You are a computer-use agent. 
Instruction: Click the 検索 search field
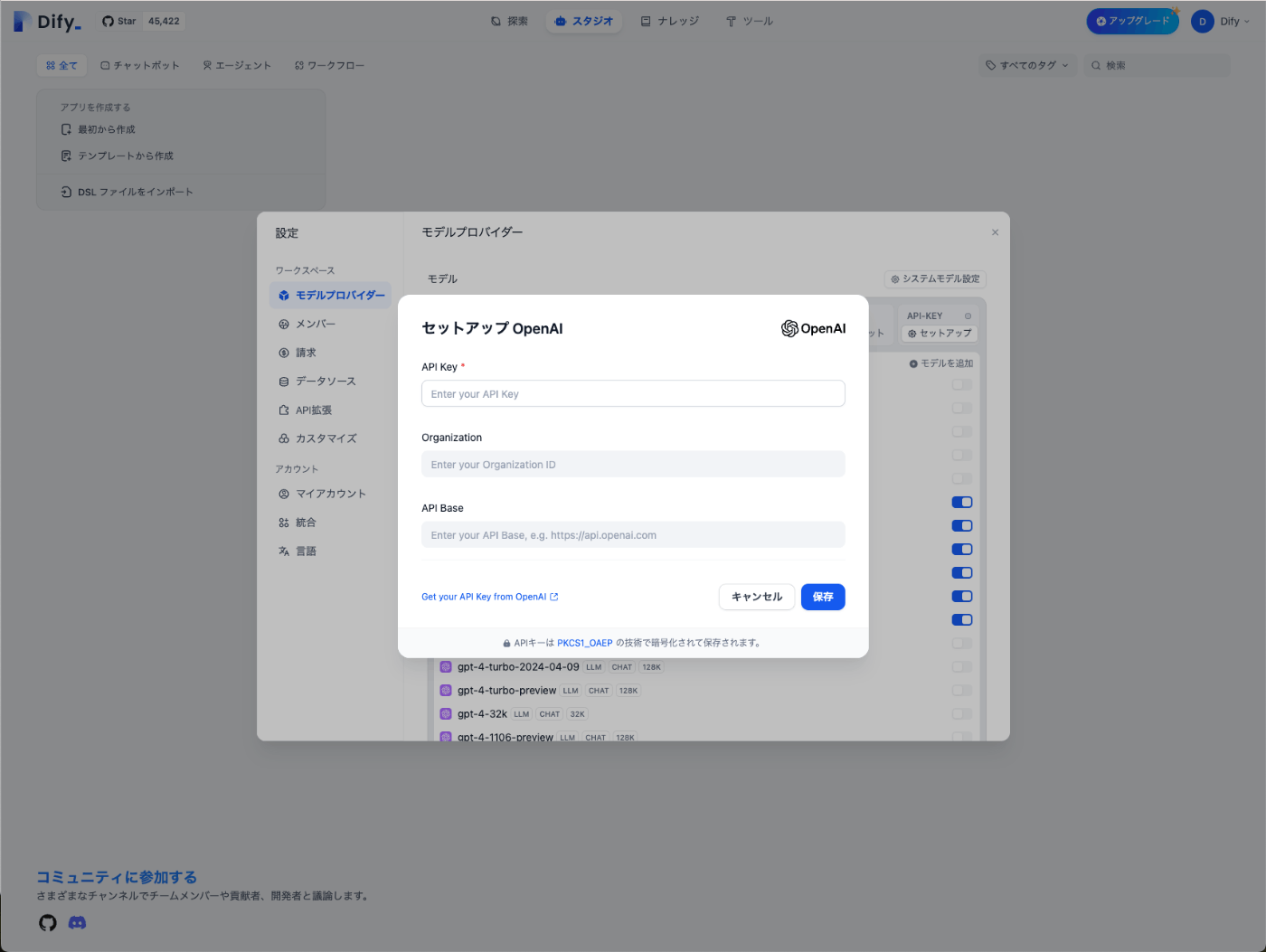1157,65
